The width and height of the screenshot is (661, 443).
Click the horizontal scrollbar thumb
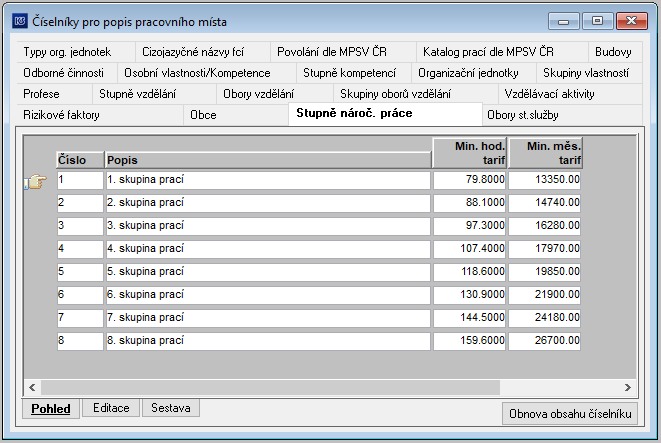[x=271, y=387]
